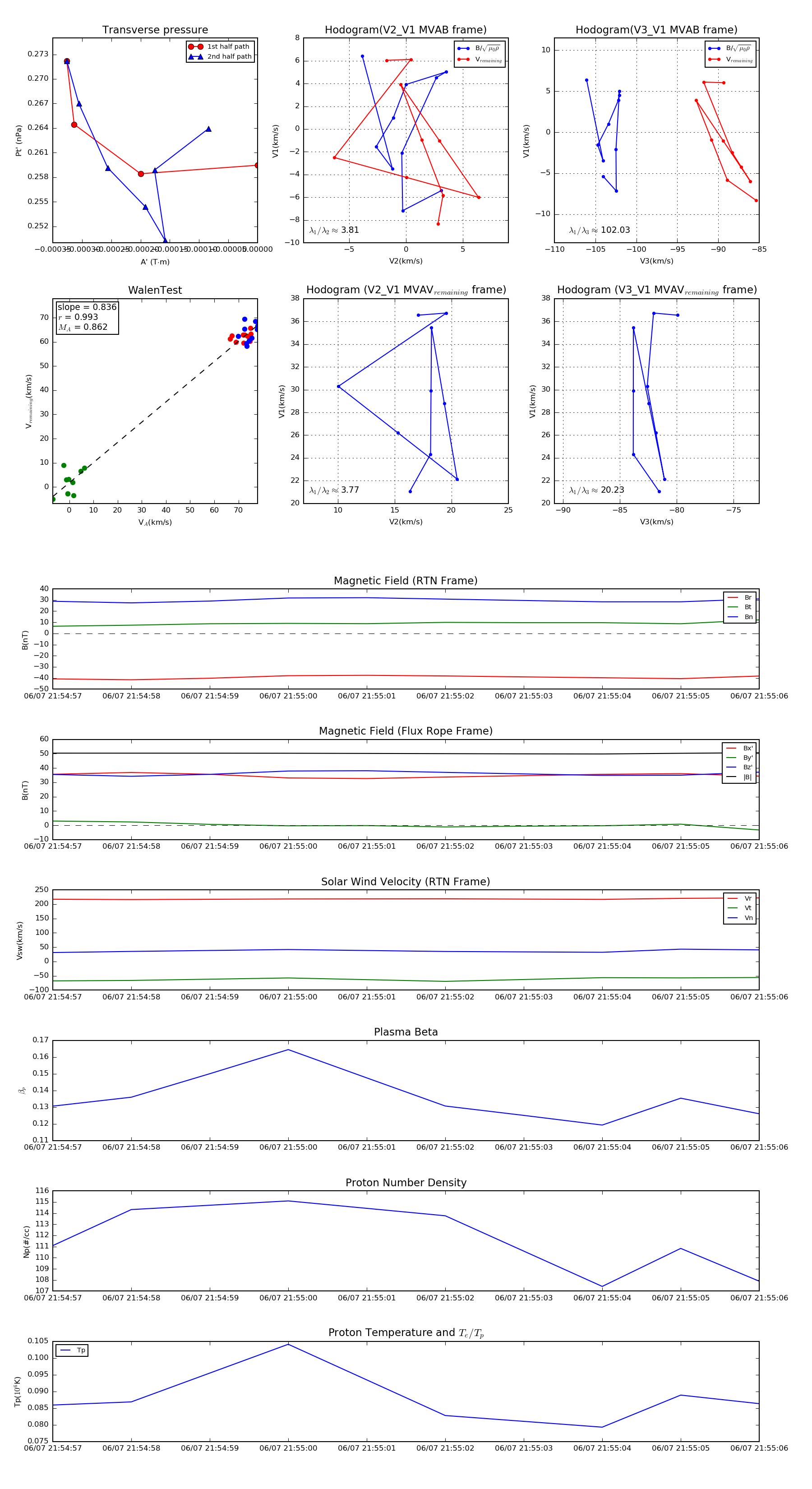Click the '1st half path' legend entry
This screenshot has height=1489, width=812.
[x=220, y=47]
